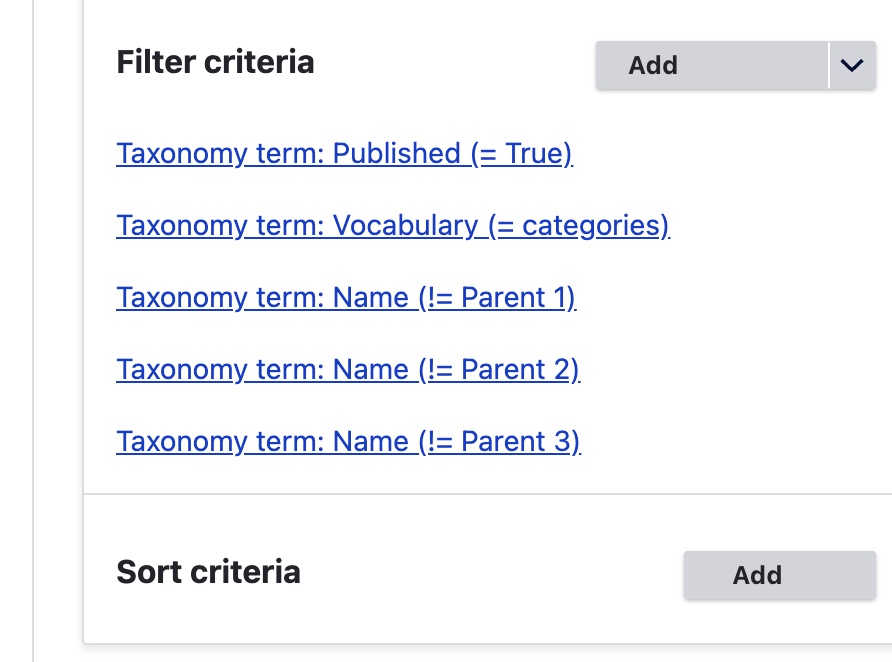Edit the Name (!= Parent 3) filter
892x662 pixels.
[348, 442]
